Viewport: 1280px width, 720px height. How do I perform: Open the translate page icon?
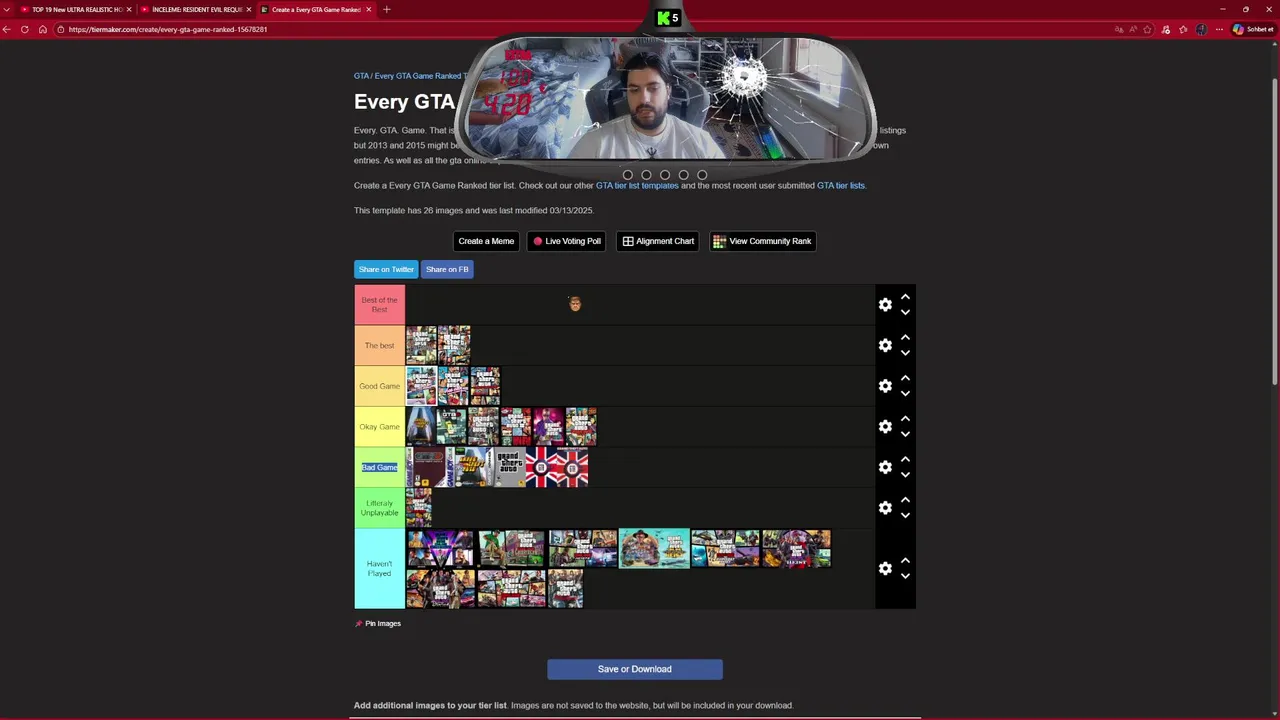1118,29
